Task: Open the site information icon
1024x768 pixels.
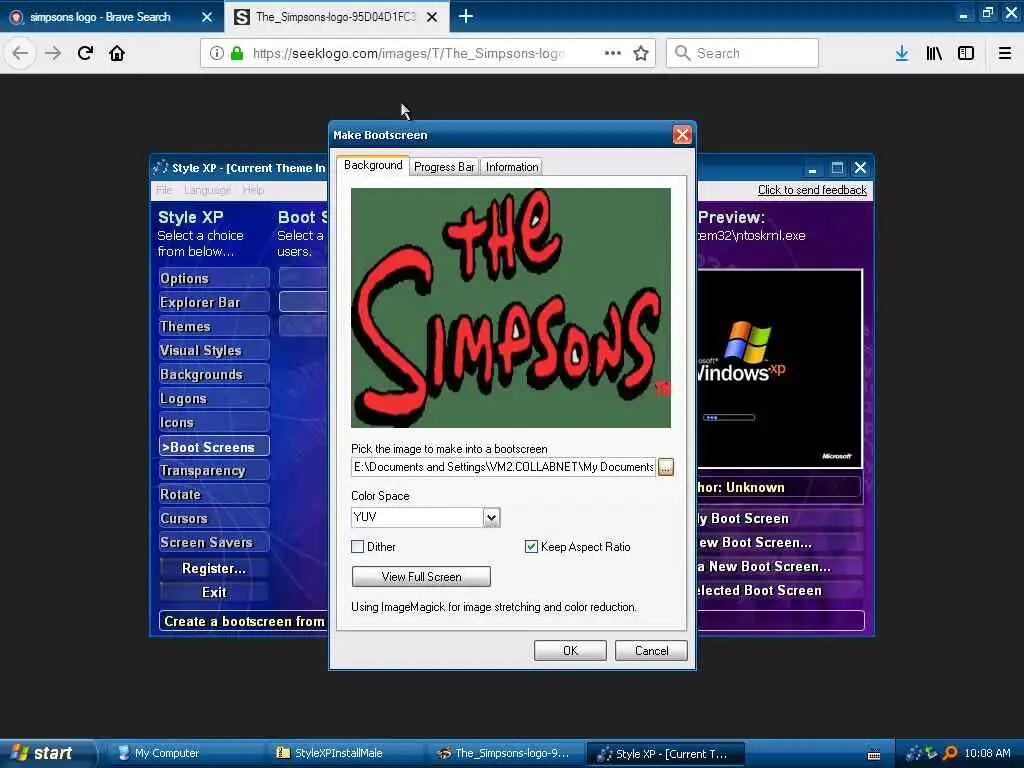Action: pyautogui.click(x=217, y=53)
